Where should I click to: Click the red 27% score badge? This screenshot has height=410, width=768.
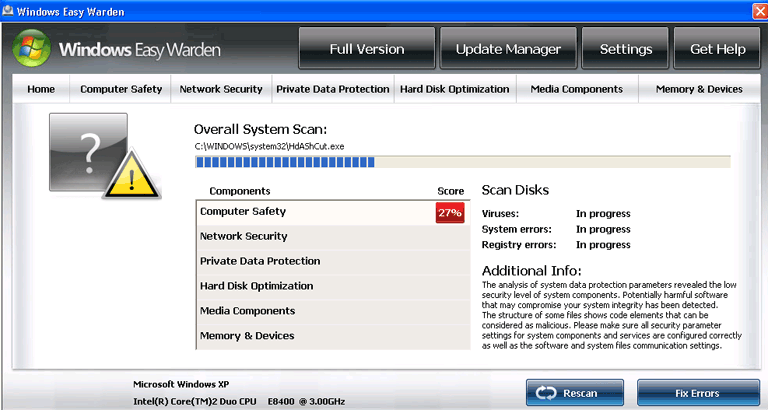tap(449, 212)
